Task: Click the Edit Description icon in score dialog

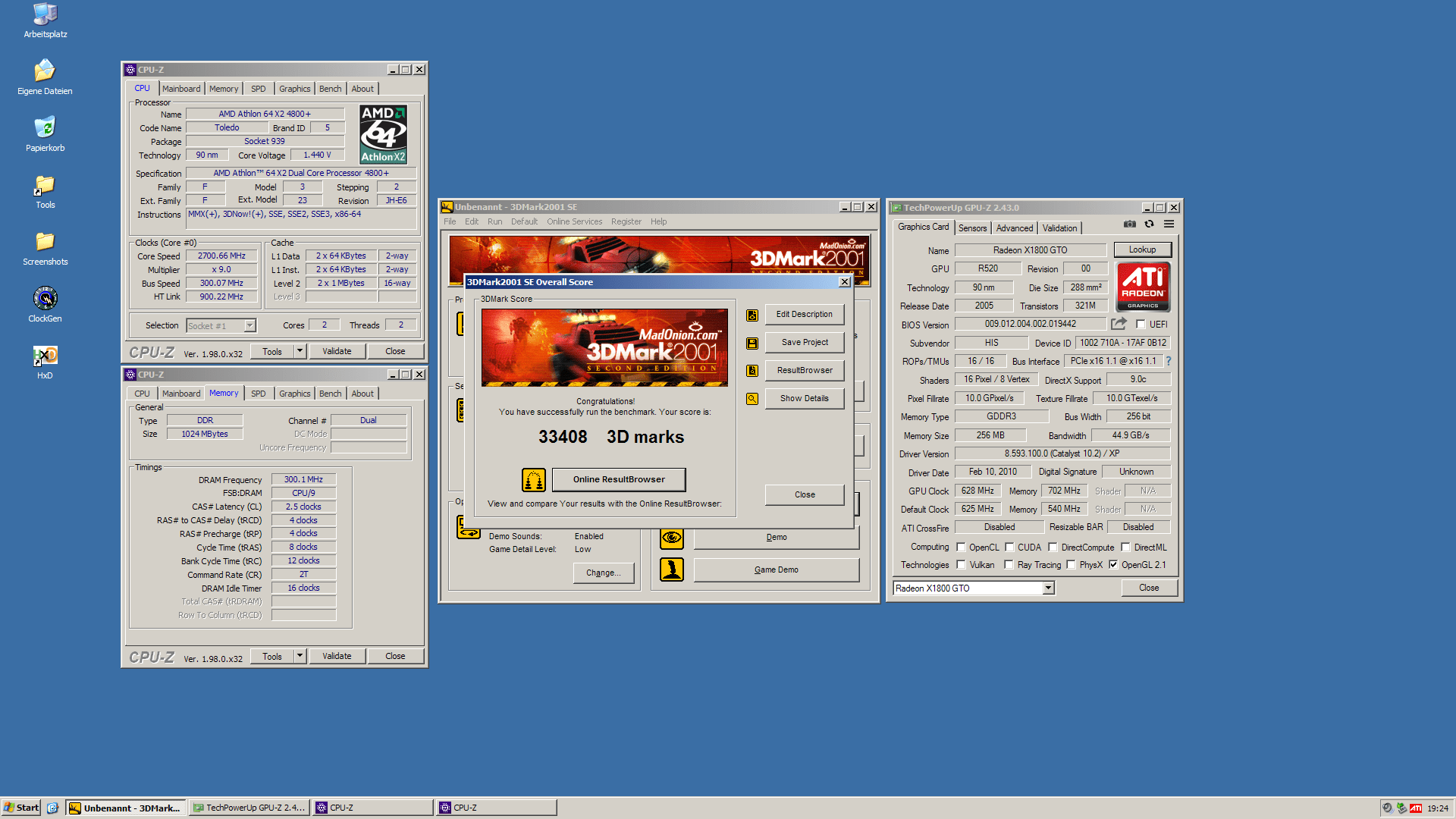Action: pyautogui.click(x=752, y=315)
